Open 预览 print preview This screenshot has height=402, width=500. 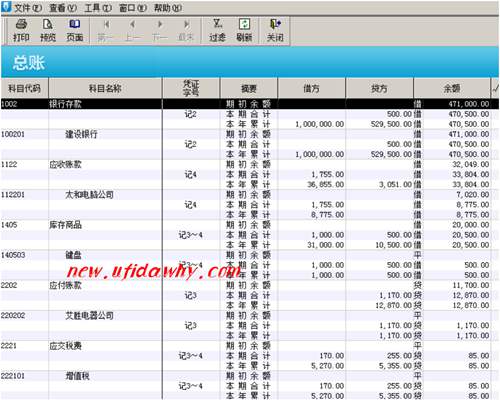coord(48,31)
